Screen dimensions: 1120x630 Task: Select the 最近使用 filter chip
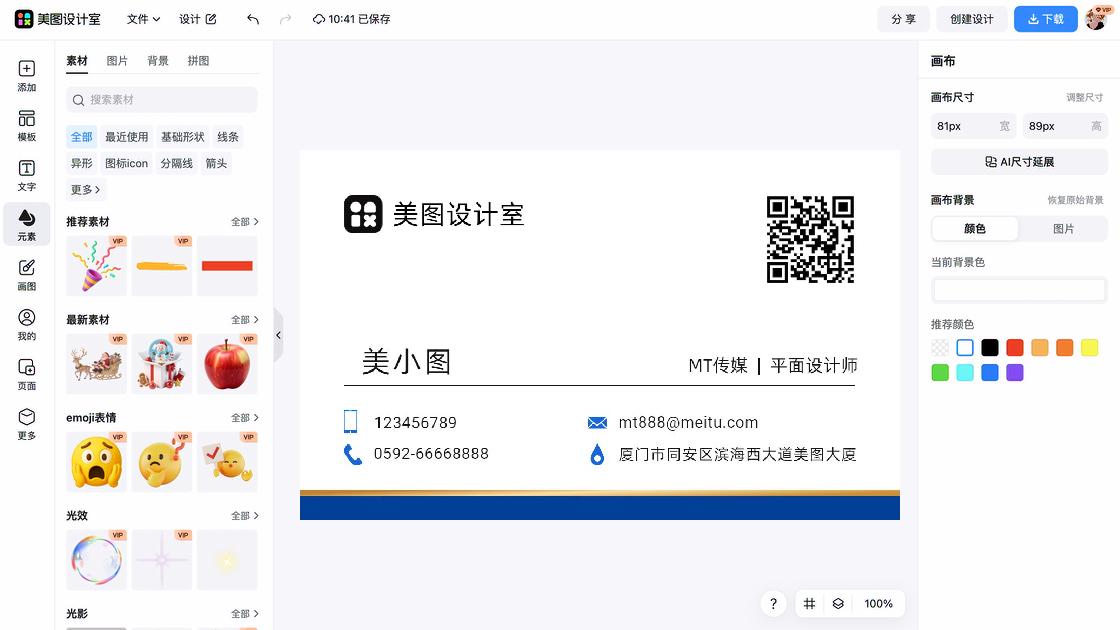(126, 136)
